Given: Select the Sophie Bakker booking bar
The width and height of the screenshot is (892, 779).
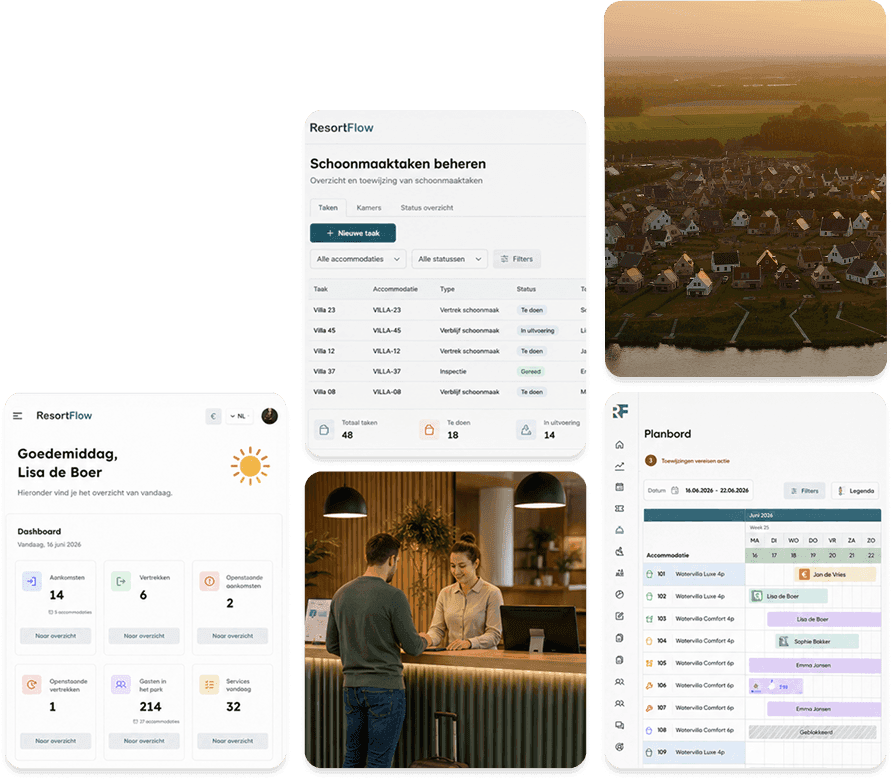Looking at the screenshot, I should pyautogui.click(x=817, y=641).
